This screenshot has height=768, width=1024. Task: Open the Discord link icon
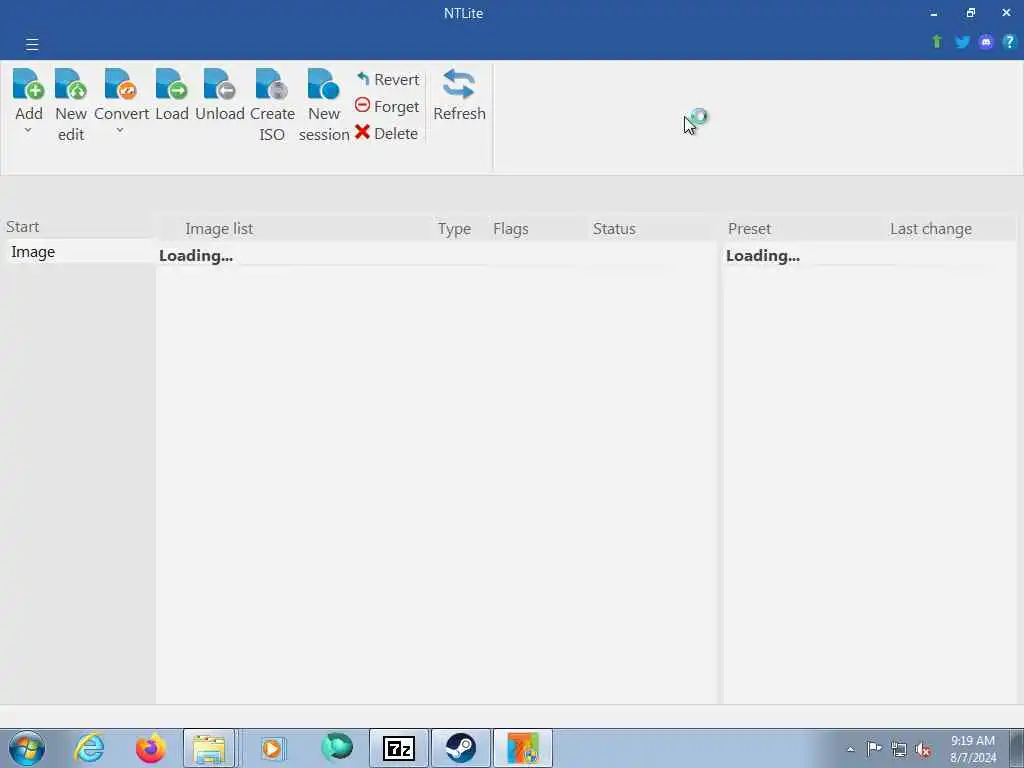[x=986, y=42]
